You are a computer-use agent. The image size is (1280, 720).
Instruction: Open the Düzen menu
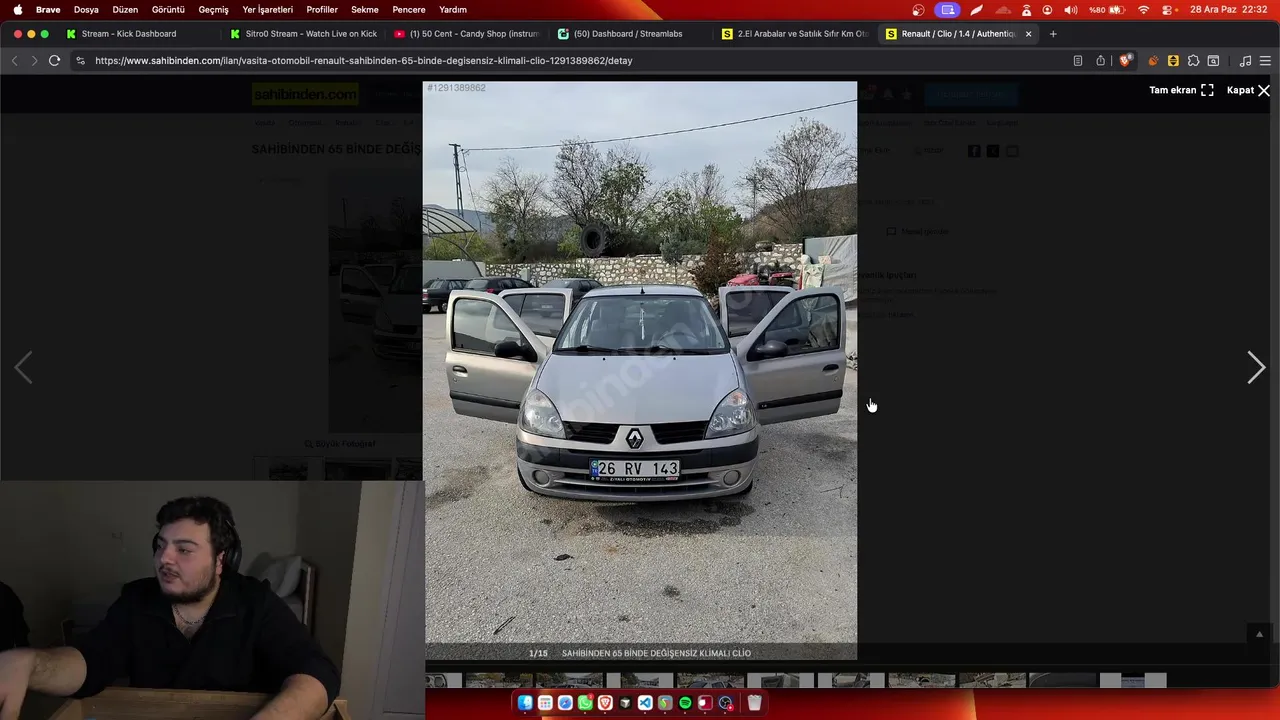point(125,10)
